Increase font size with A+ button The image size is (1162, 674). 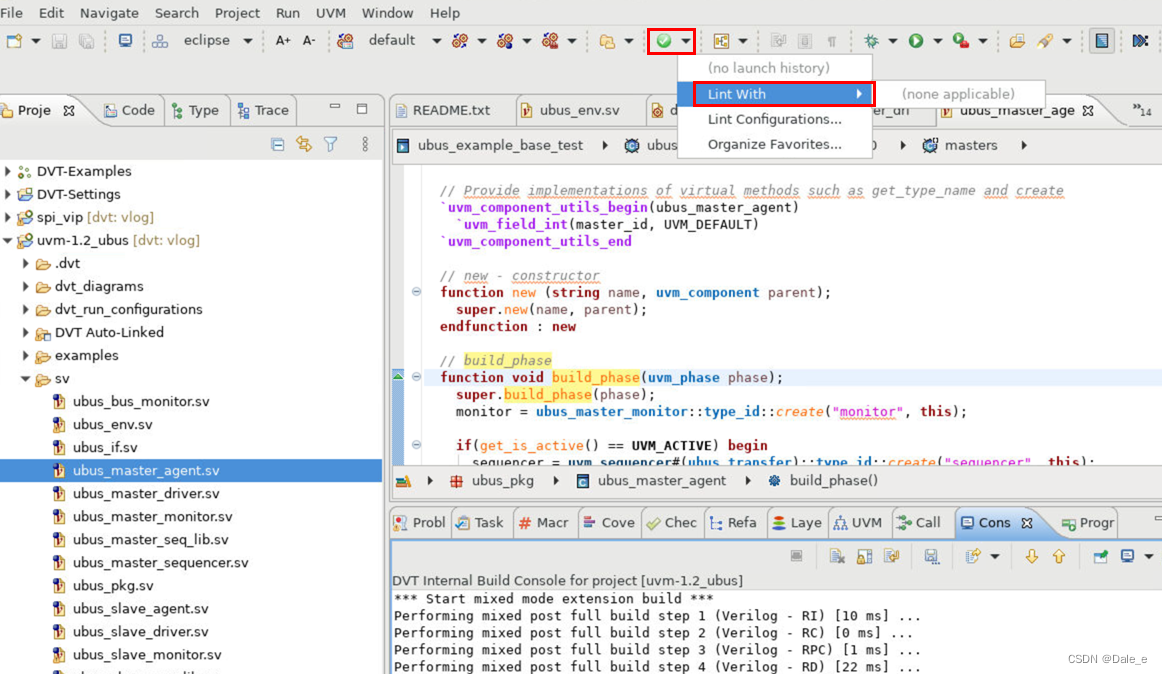(283, 41)
